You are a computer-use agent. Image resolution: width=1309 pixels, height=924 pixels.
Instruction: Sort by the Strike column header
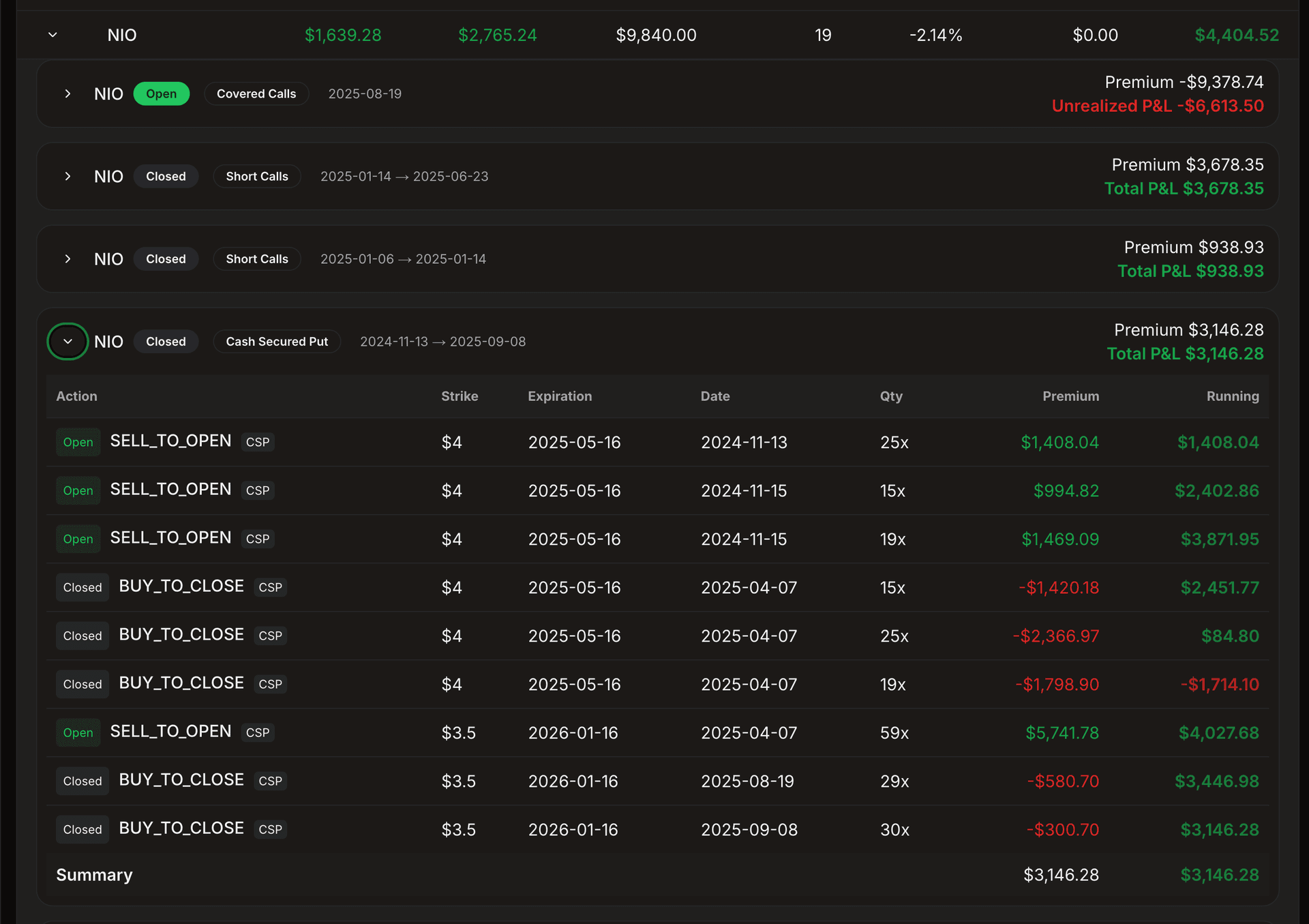(x=459, y=396)
